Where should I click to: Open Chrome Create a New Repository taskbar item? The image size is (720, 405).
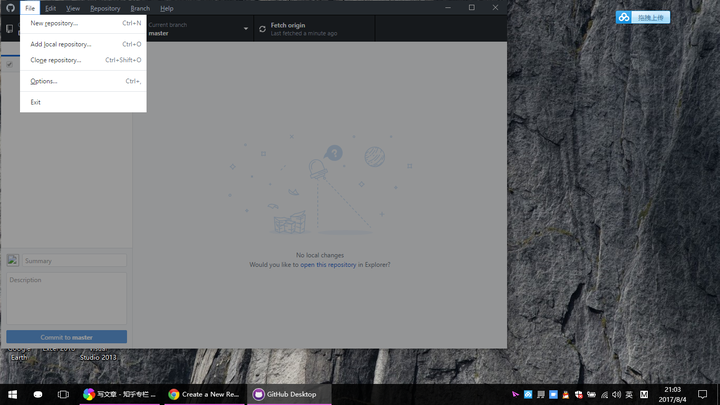click(x=205, y=394)
